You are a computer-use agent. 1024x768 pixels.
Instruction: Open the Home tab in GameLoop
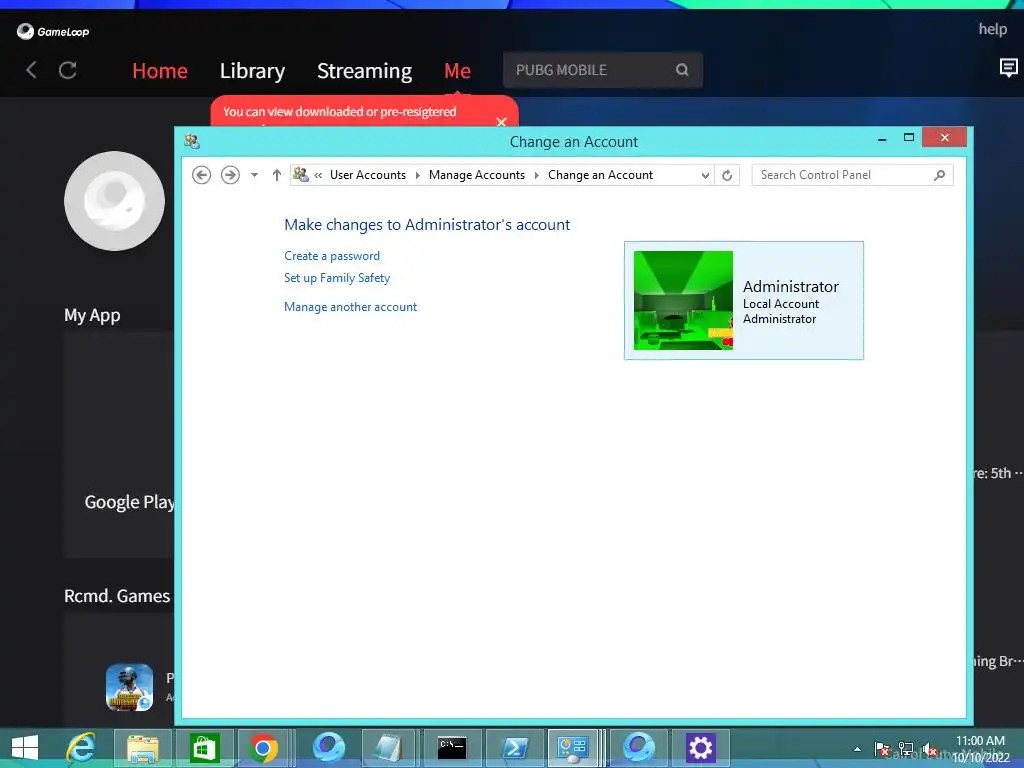(x=160, y=71)
